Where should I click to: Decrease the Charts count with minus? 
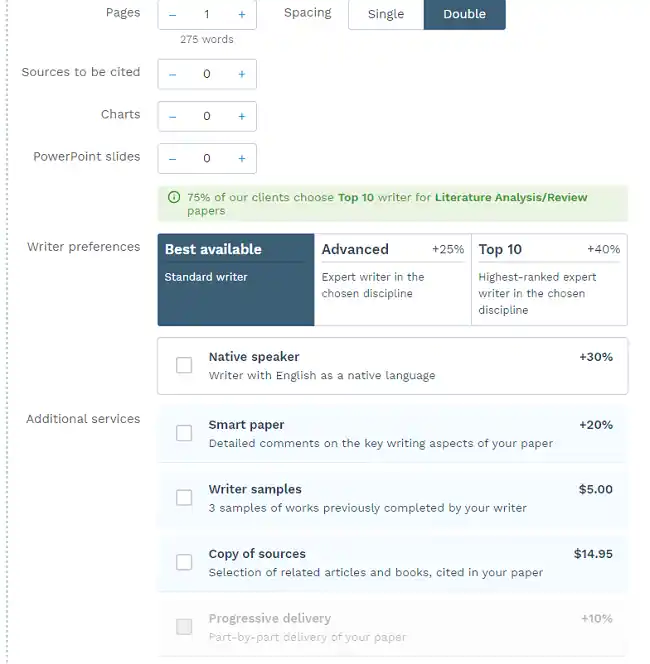click(x=172, y=116)
